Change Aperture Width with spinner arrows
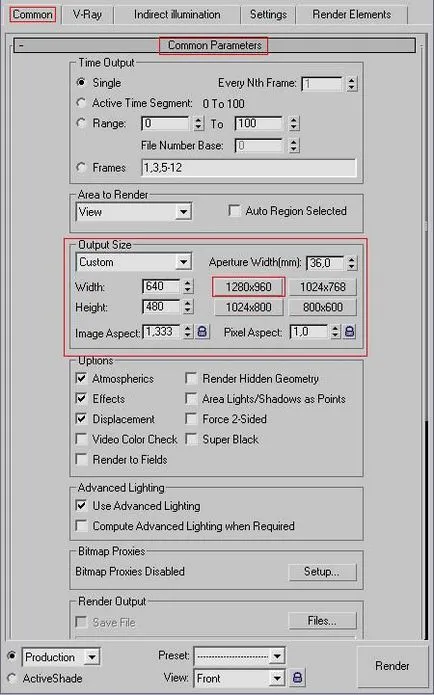The width and height of the screenshot is (434, 695). pyautogui.click(x=351, y=263)
